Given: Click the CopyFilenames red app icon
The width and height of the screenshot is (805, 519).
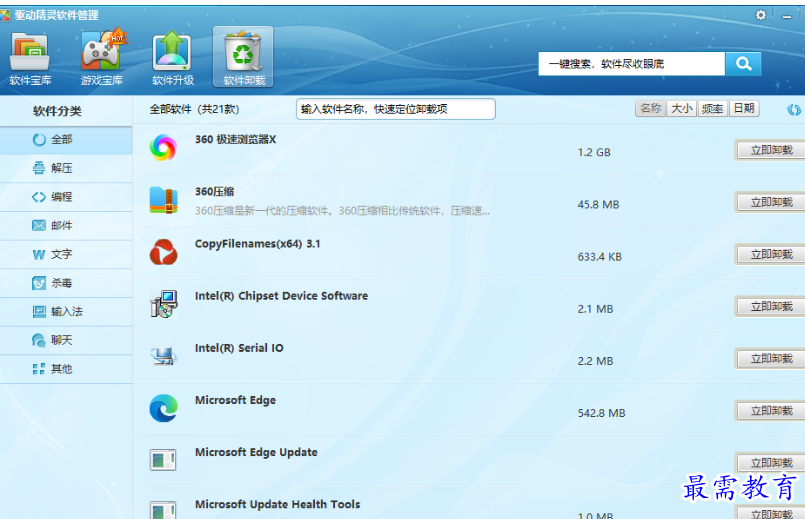Looking at the screenshot, I should point(163,252).
